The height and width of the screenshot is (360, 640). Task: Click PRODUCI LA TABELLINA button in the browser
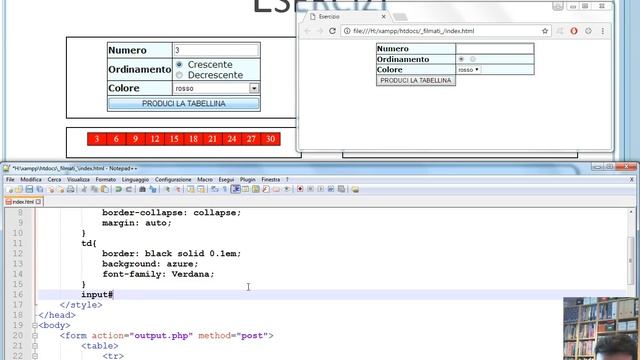click(416, 80)
